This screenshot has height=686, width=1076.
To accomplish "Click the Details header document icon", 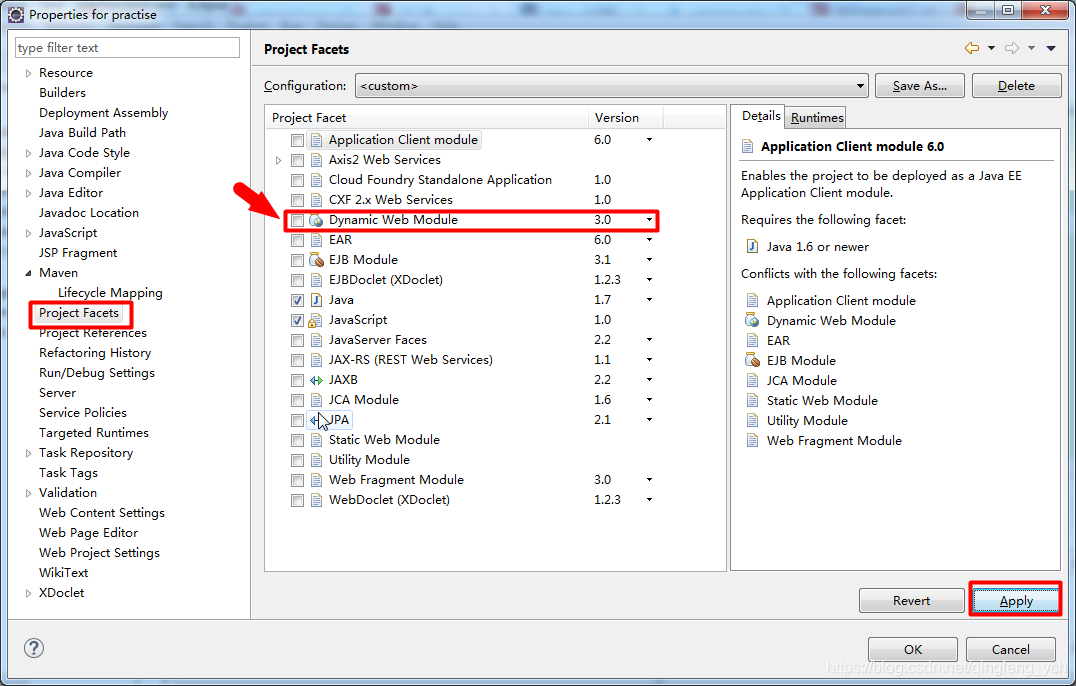I will (748, 146).
